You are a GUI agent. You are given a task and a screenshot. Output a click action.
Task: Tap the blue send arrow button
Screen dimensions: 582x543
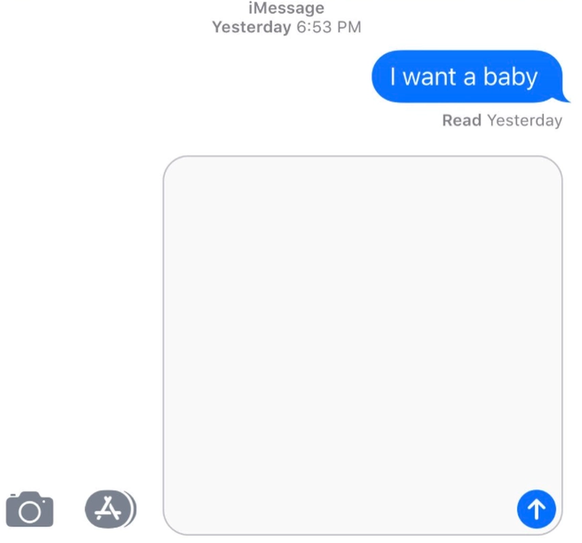click(536, 509)
